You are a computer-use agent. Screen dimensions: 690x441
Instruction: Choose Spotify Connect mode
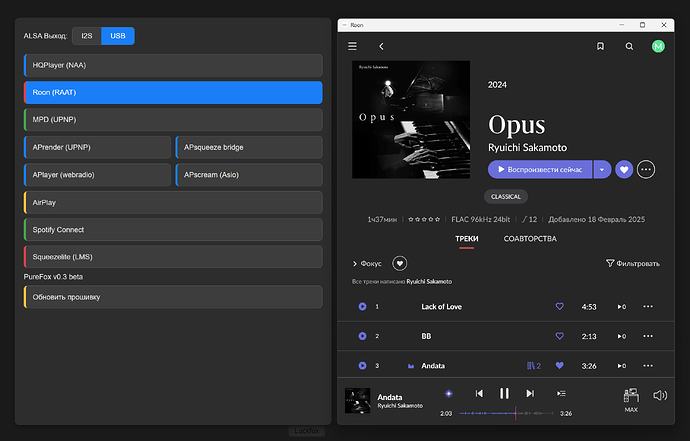173,230
